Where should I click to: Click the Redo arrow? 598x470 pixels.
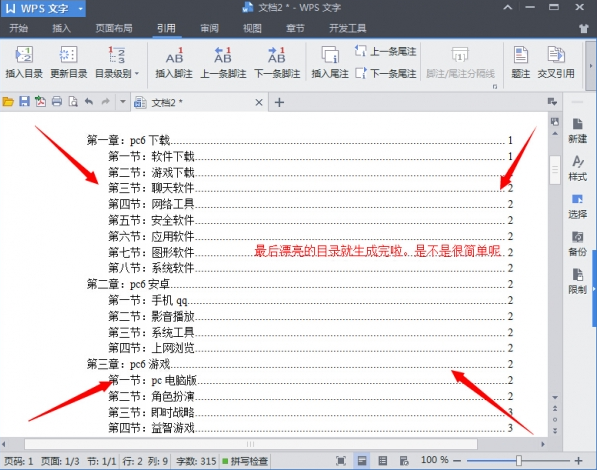[x=105, y=102]
